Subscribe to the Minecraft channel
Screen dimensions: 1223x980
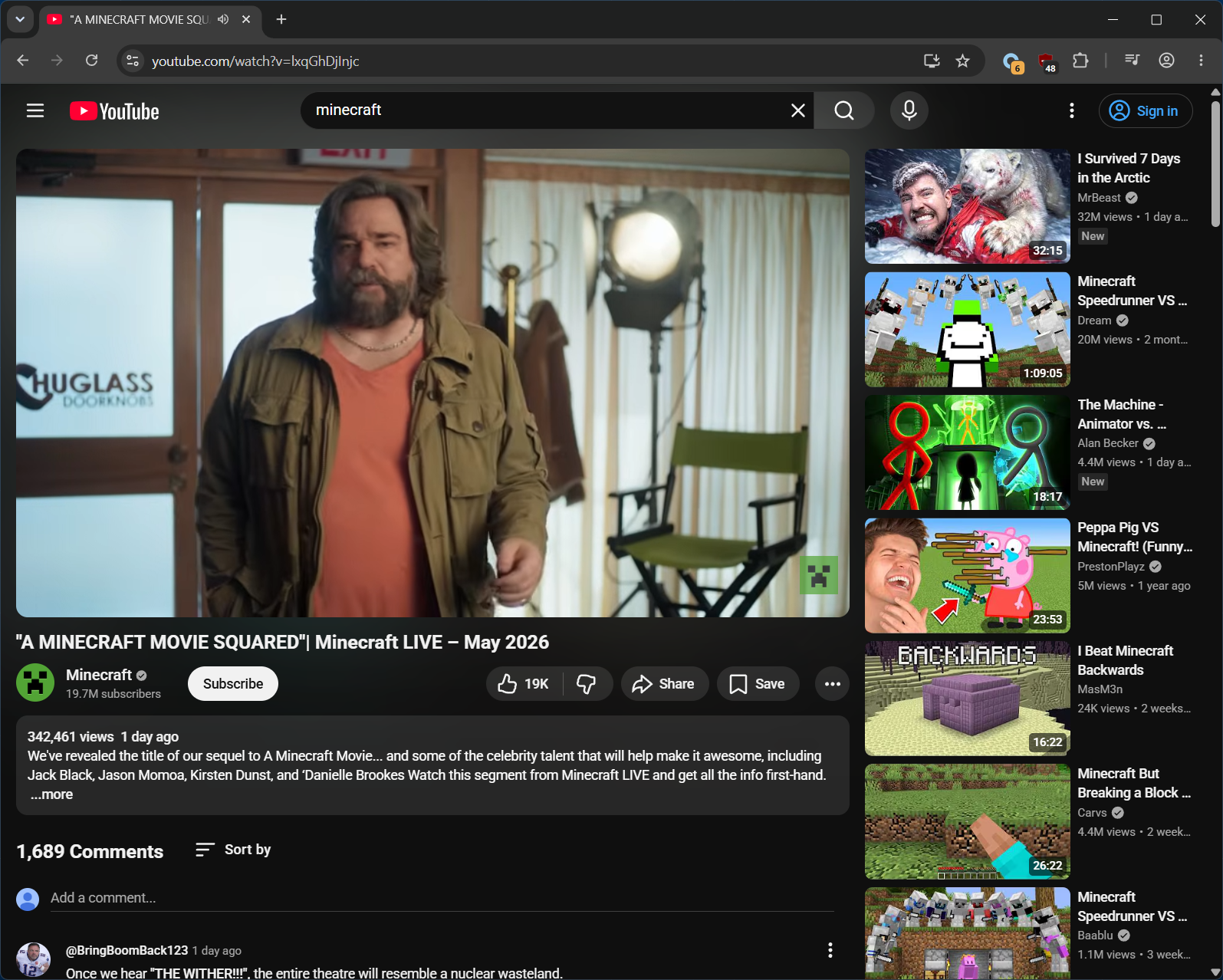(x=233, y=684)
